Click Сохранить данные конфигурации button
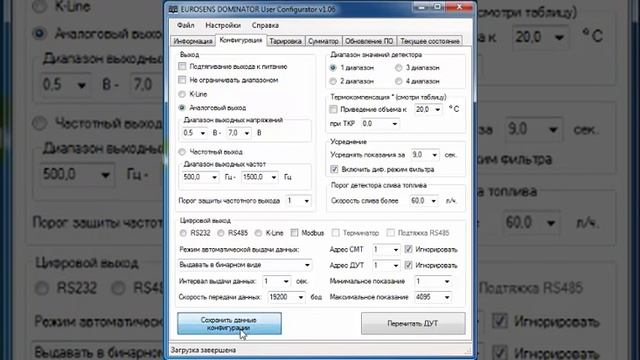The image size is (640, 360). click(x=229, y=324)
